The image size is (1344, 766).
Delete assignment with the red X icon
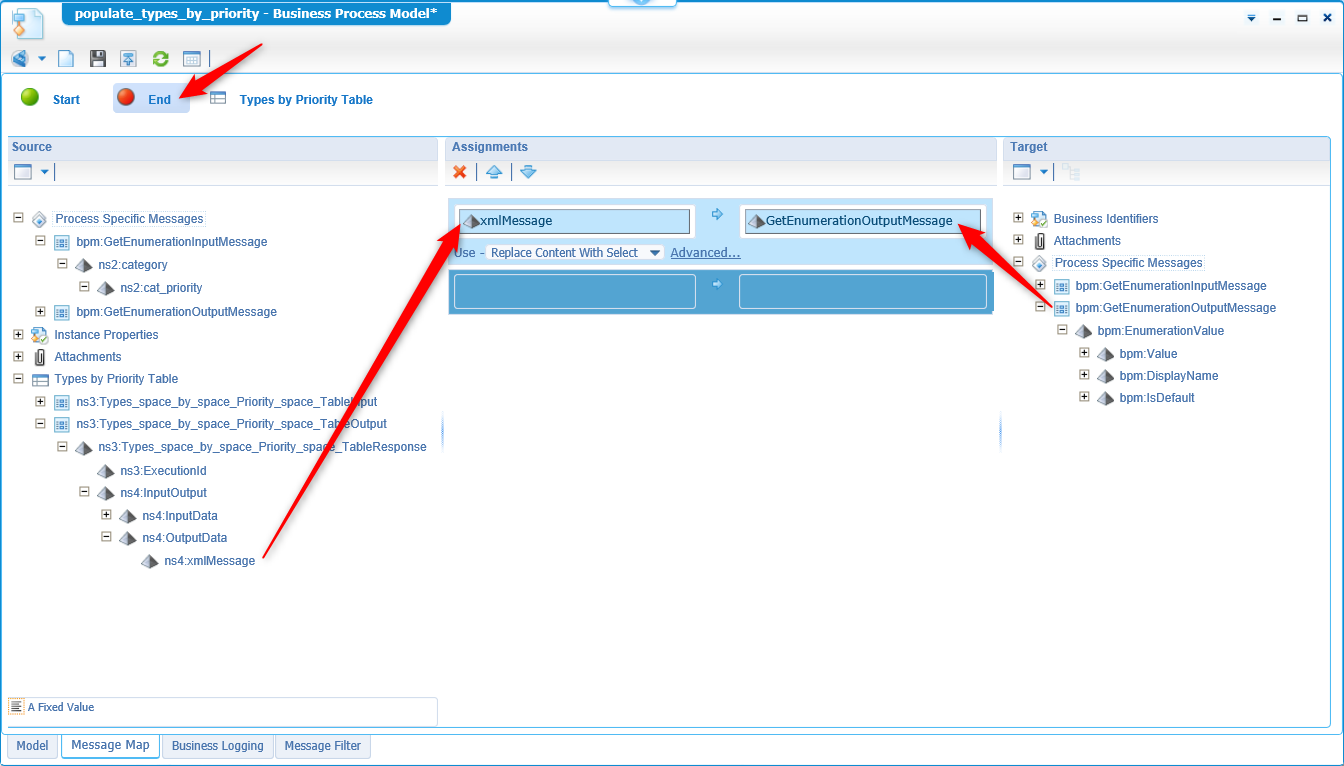click(x=460, y=172)
